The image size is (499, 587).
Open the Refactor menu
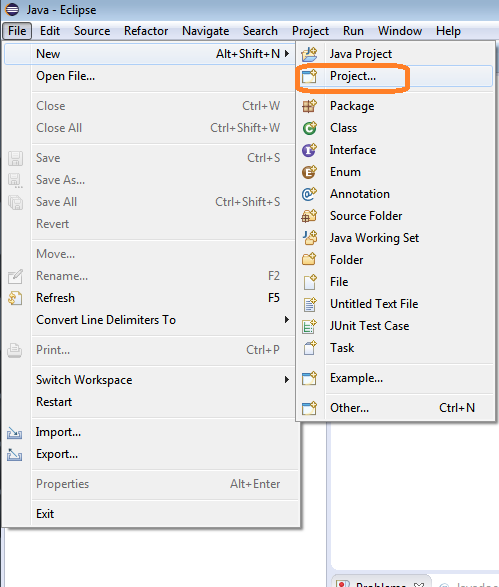pyautogui.click(x=146, y=31)
